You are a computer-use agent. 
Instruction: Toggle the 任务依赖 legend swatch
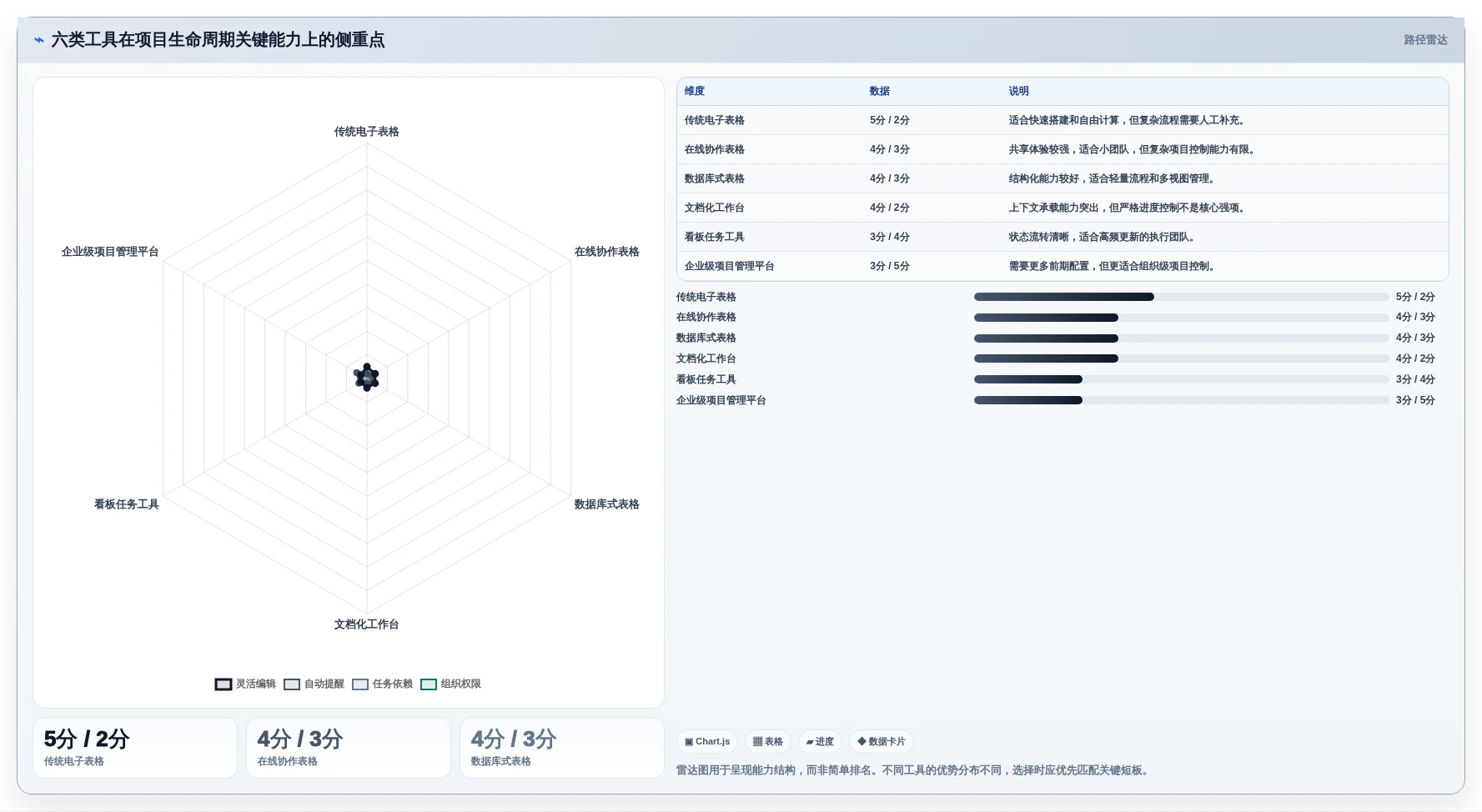pyautogui.click(x=360, y=684)
